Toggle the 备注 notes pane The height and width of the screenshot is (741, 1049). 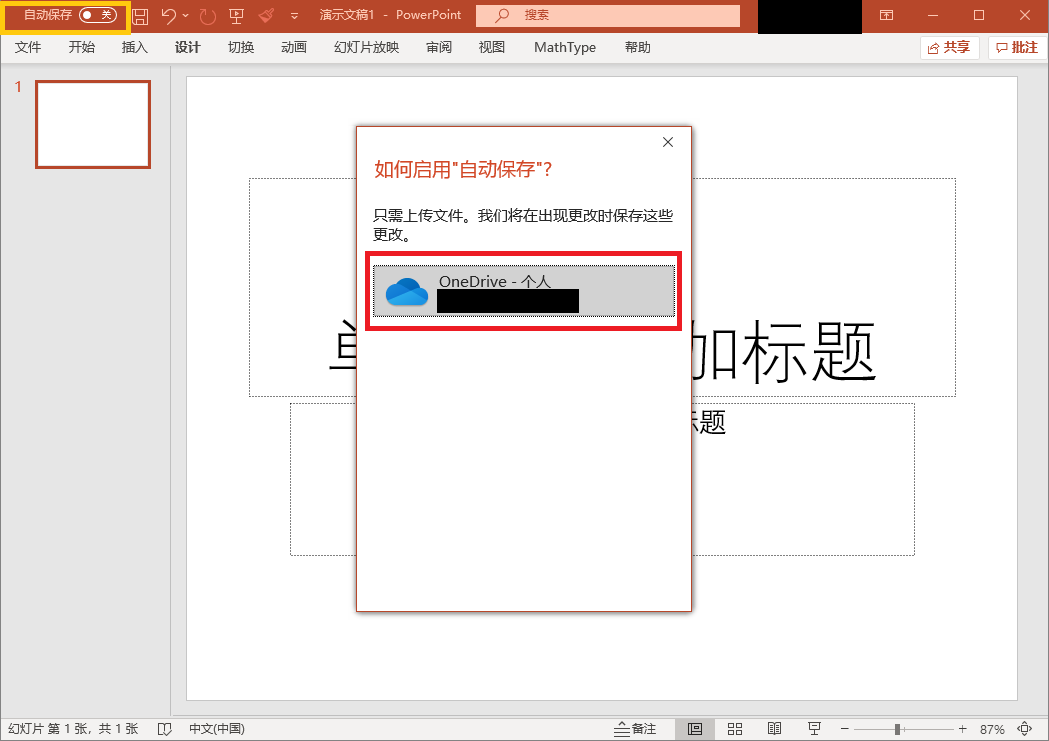636,729
